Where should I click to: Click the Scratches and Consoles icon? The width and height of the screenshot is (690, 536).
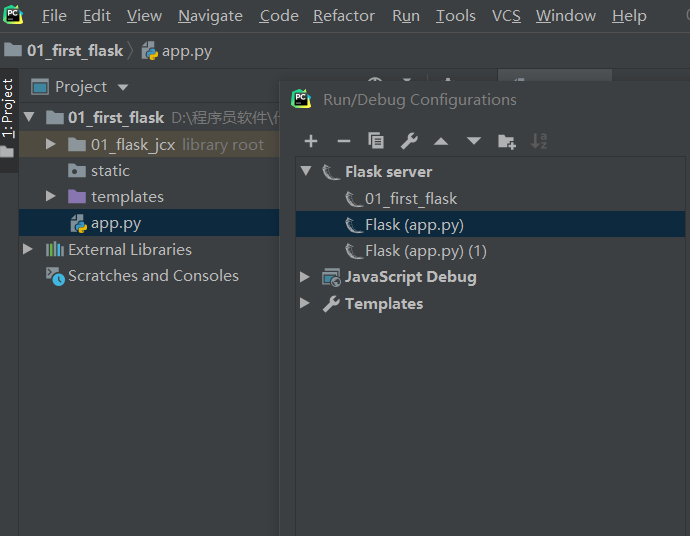click(55, 276)
